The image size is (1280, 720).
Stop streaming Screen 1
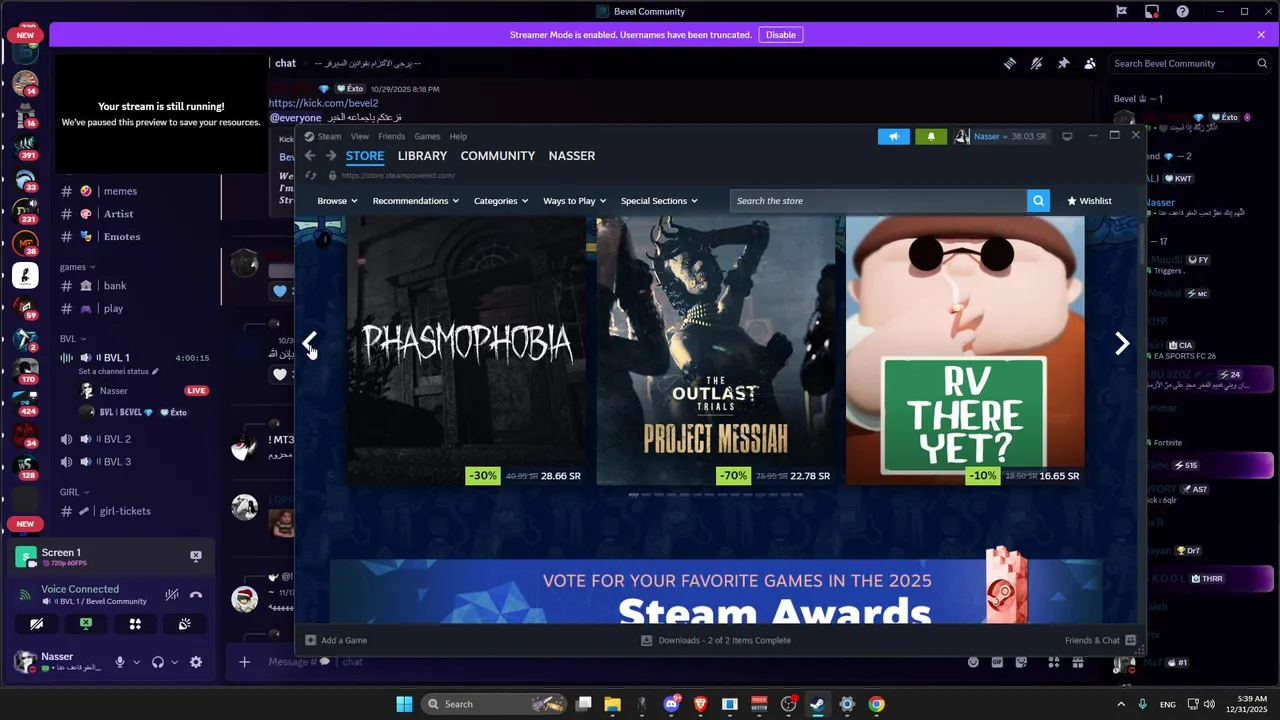pyautogui.click(x=196, y=556)
